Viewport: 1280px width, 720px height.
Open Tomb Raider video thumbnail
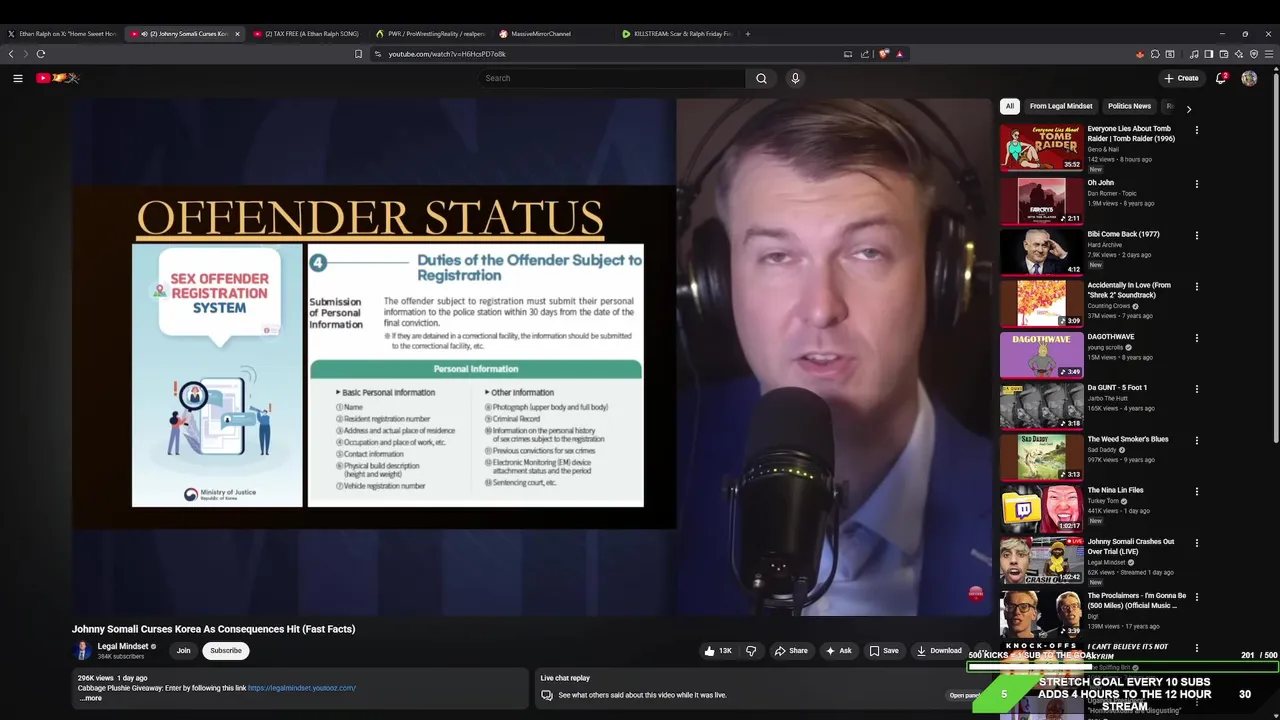tap(1042, 148)
